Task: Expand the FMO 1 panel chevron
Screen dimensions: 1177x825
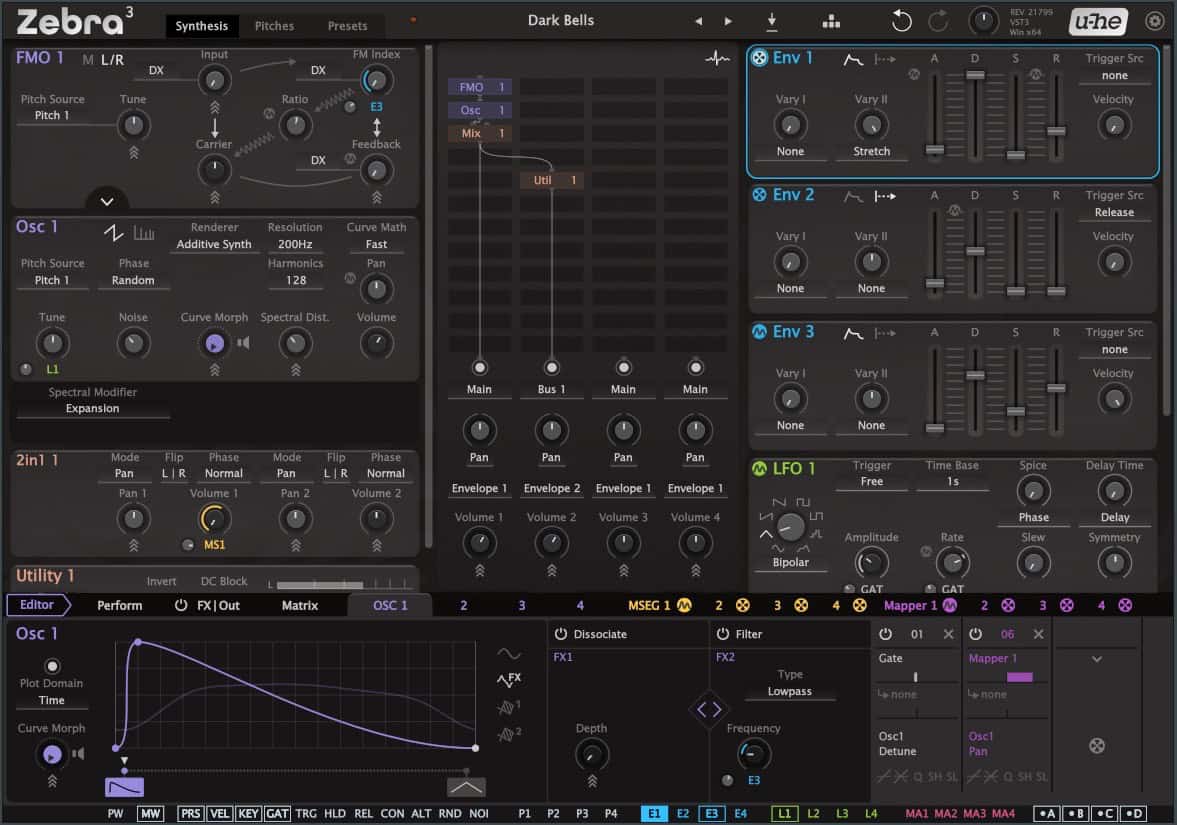Action: click(107, 201)
